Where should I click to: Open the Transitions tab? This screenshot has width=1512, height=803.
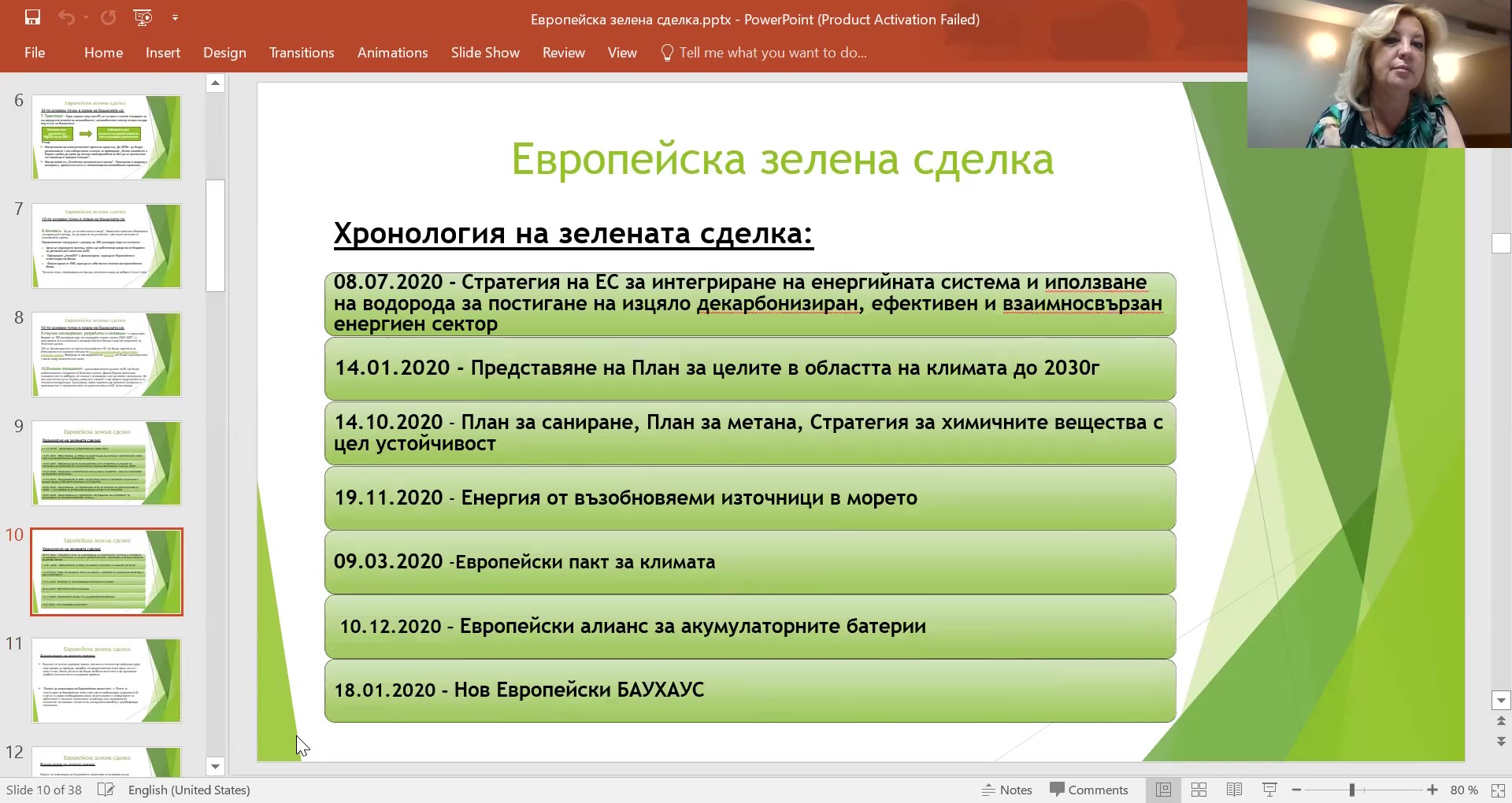[x=302, y=53]
